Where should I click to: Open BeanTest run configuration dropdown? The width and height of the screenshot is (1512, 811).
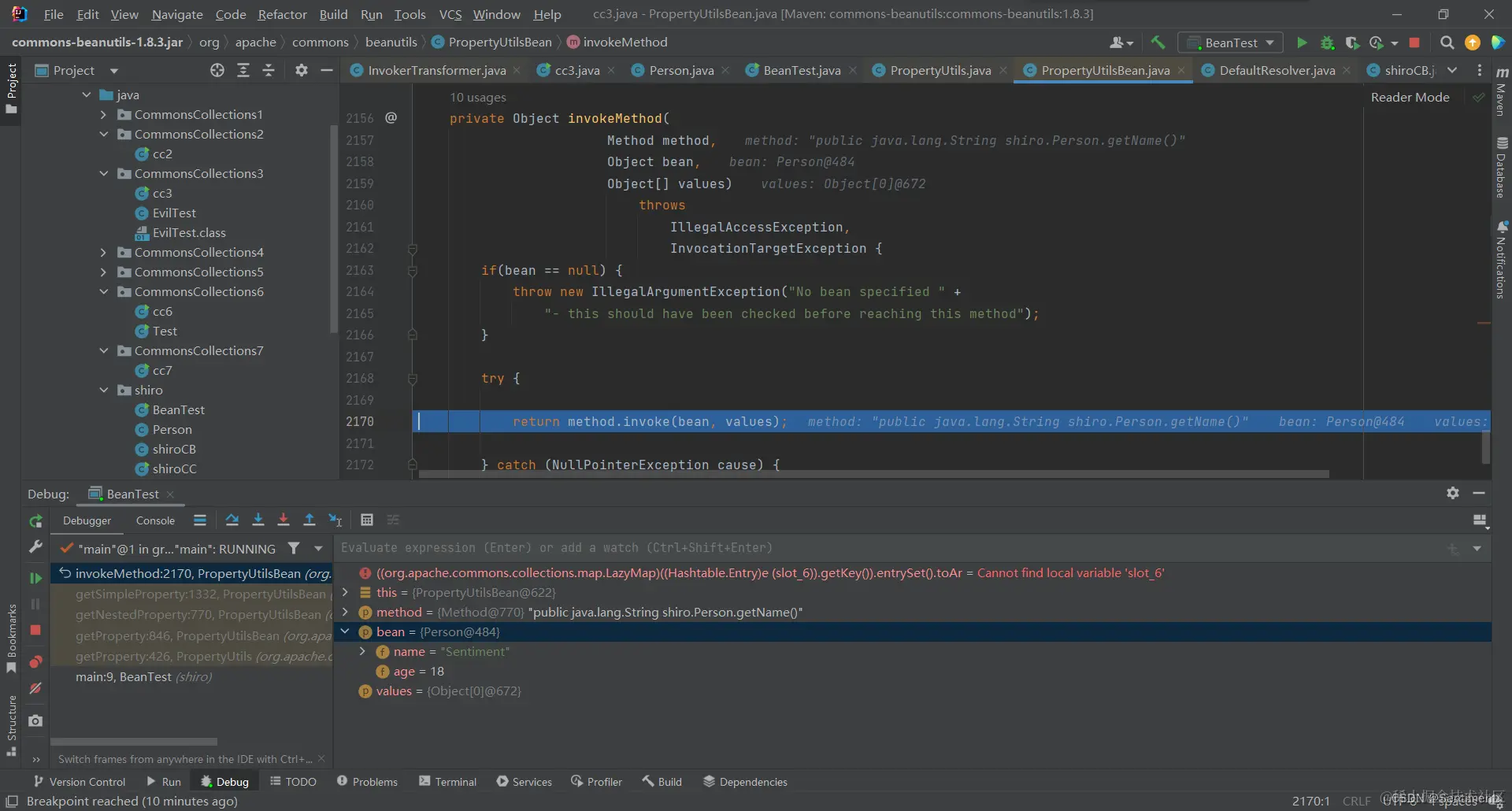click(1230, 43)
